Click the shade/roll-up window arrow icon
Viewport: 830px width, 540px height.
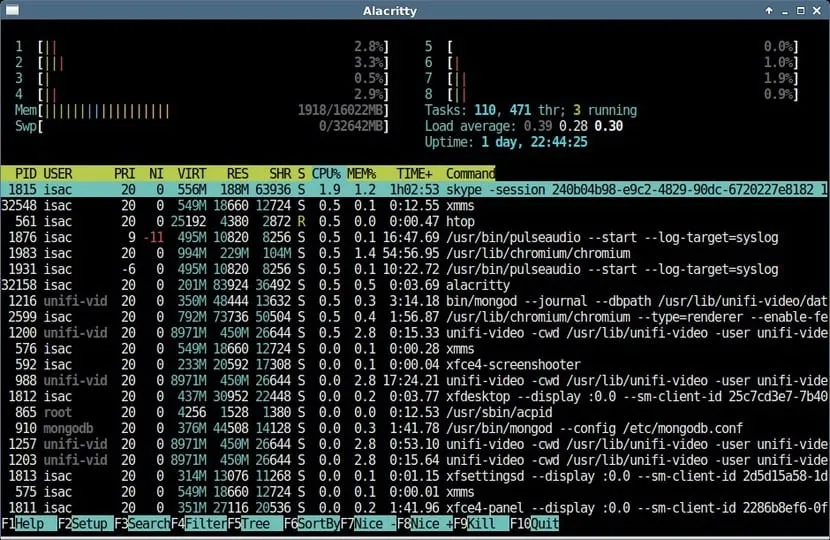coord(769,10)
